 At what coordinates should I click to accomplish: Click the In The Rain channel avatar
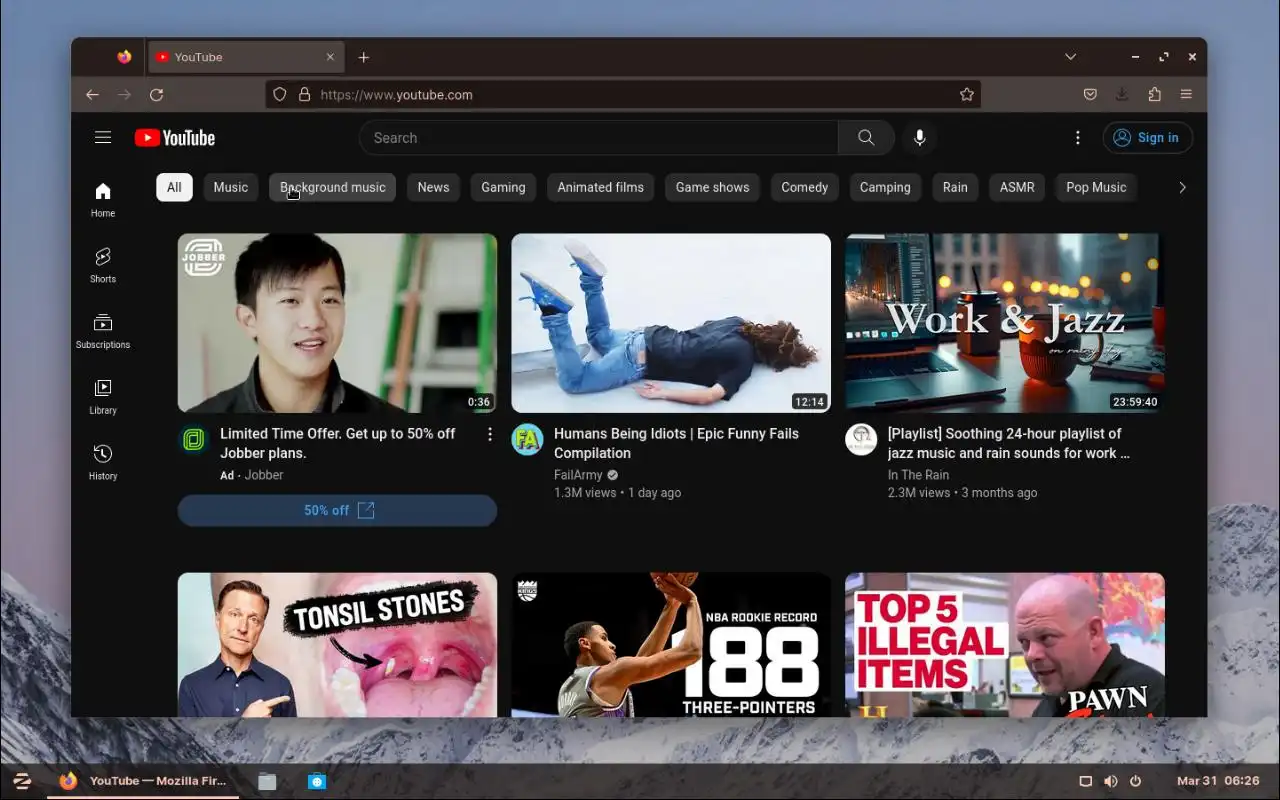[x=861, y=439]
